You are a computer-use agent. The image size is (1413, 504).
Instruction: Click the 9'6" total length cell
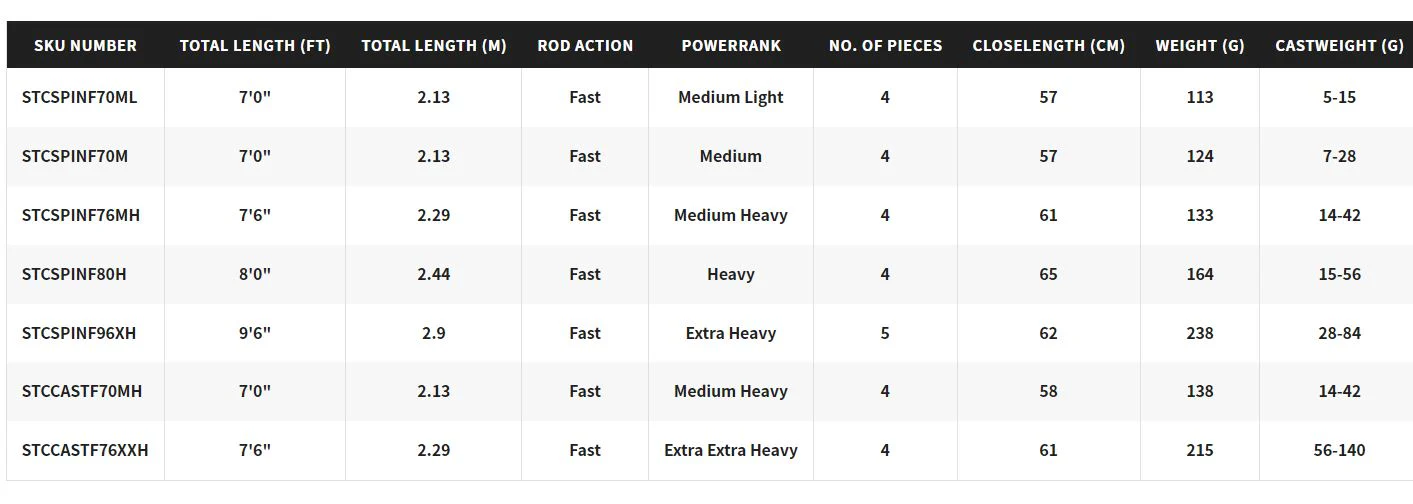(x=255, y=333)
